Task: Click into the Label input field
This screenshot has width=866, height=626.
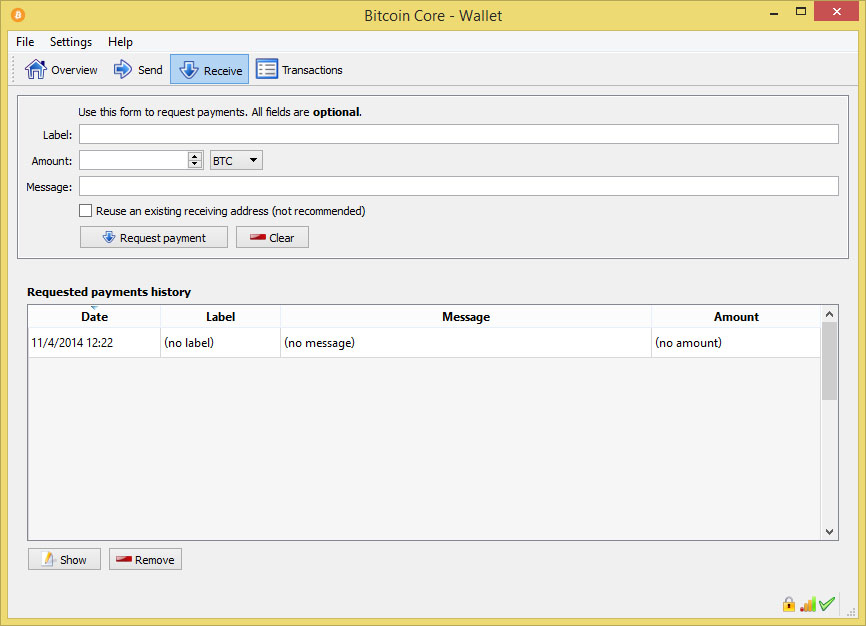Action: 458,134
